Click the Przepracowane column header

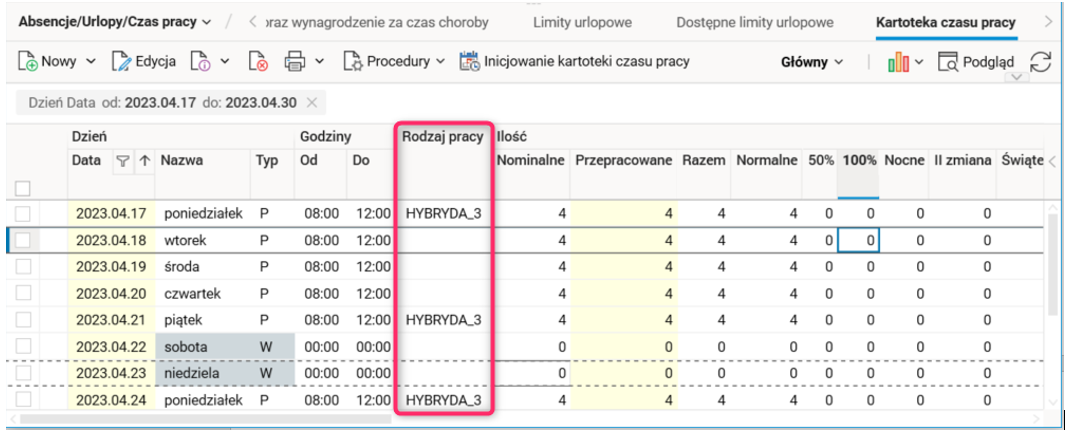(x=624, y=161)
